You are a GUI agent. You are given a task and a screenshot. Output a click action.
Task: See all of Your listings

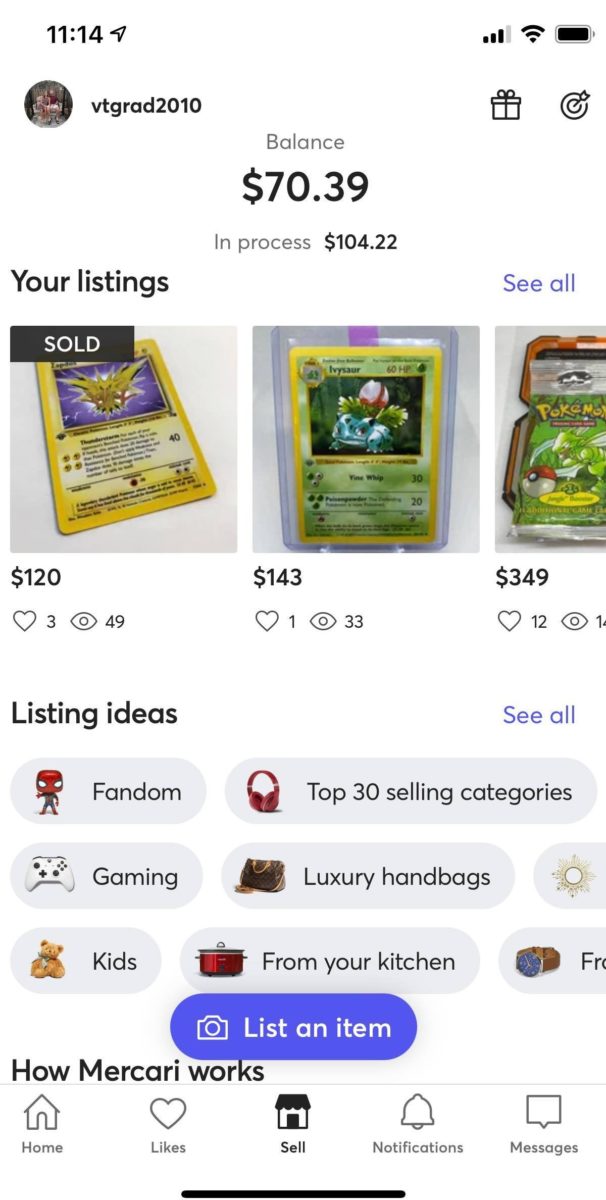coord(540,283)
